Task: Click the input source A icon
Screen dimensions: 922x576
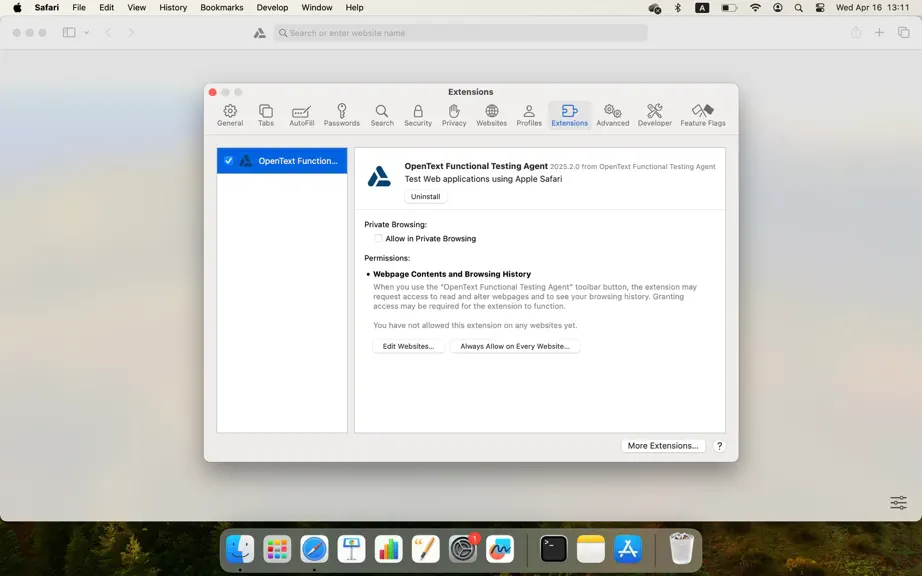Action: point(702,8)
